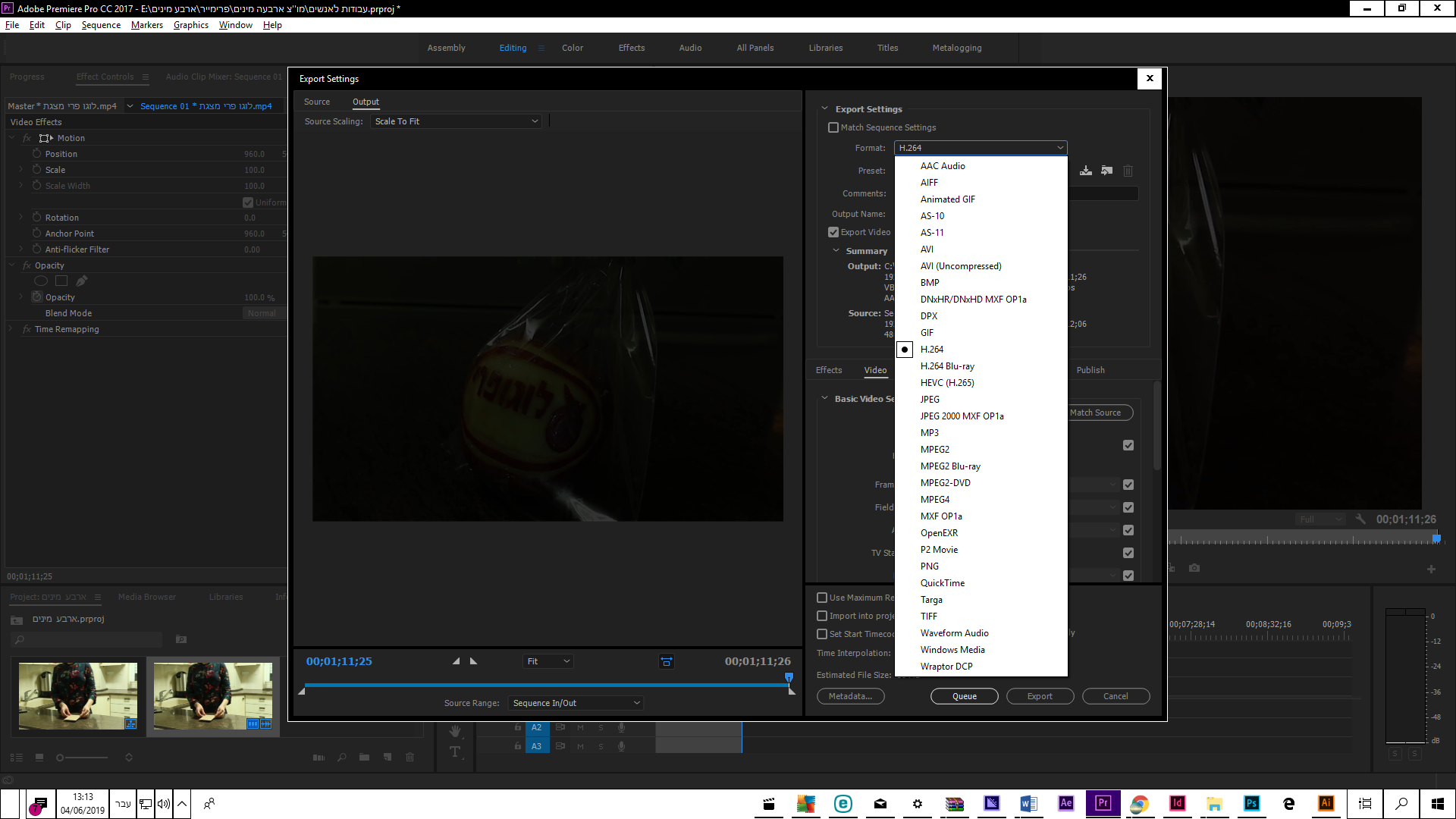Click the Set In Point triangle
Image resolution: width=1456 pixels, height=819 pixels.
click(456, 661)
